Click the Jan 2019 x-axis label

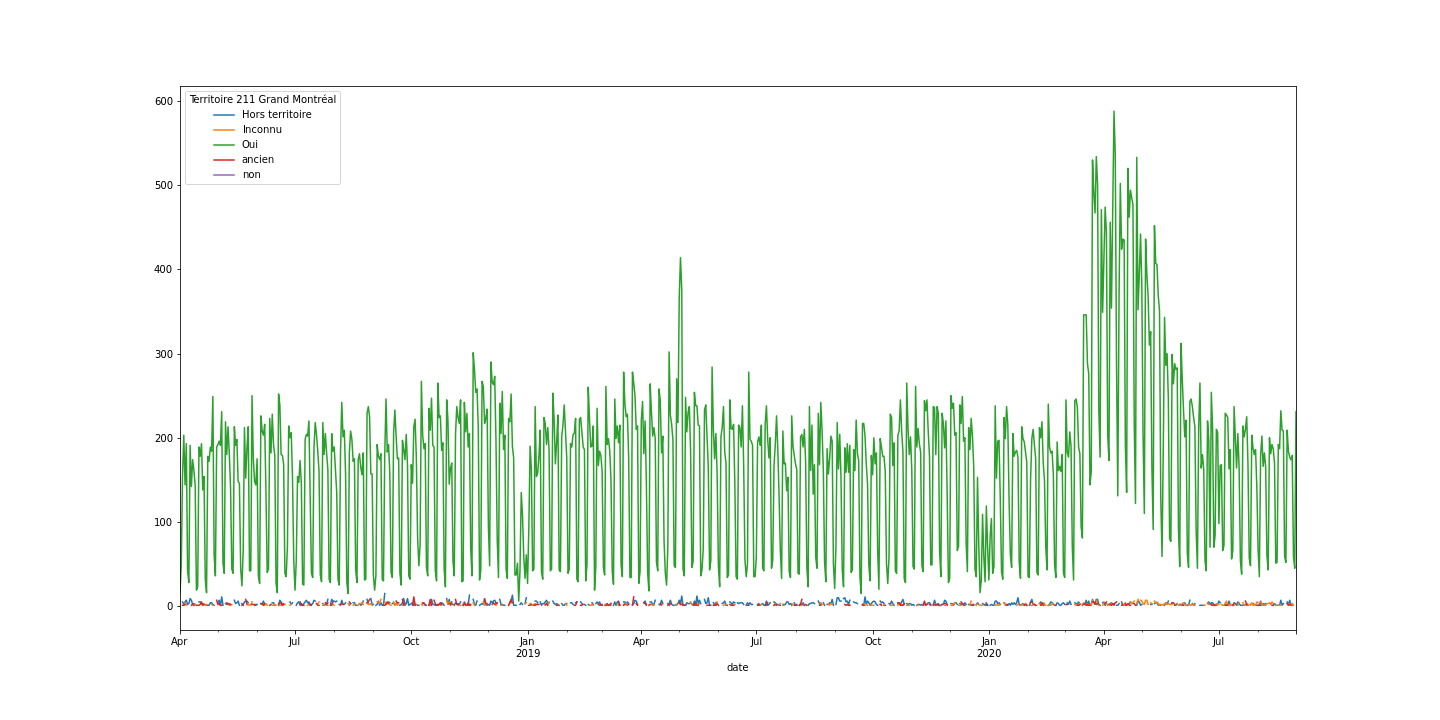pos(527,647)
